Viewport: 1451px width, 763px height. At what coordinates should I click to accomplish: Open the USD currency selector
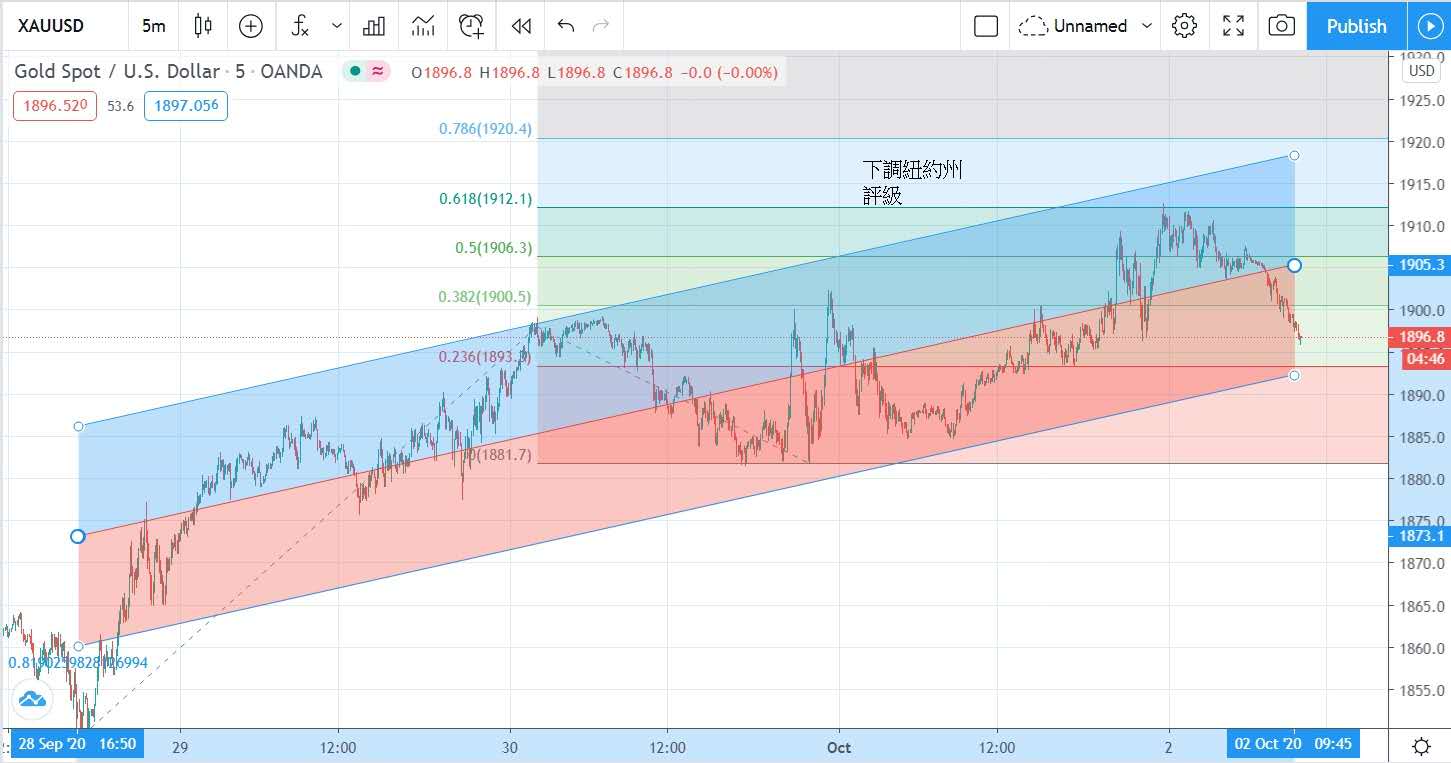[x=1420, y=71]
